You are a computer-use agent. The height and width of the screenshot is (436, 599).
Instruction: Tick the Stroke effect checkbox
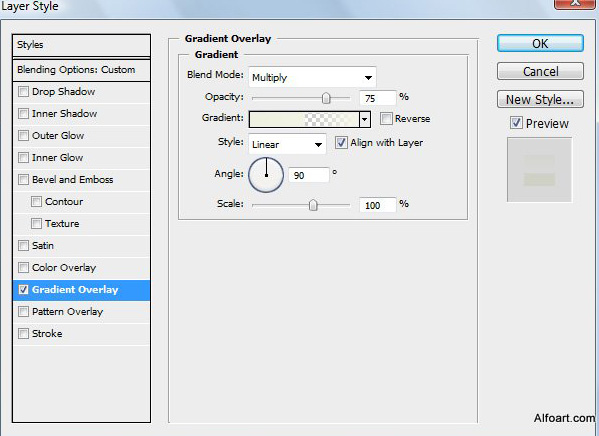pos(23,333)
